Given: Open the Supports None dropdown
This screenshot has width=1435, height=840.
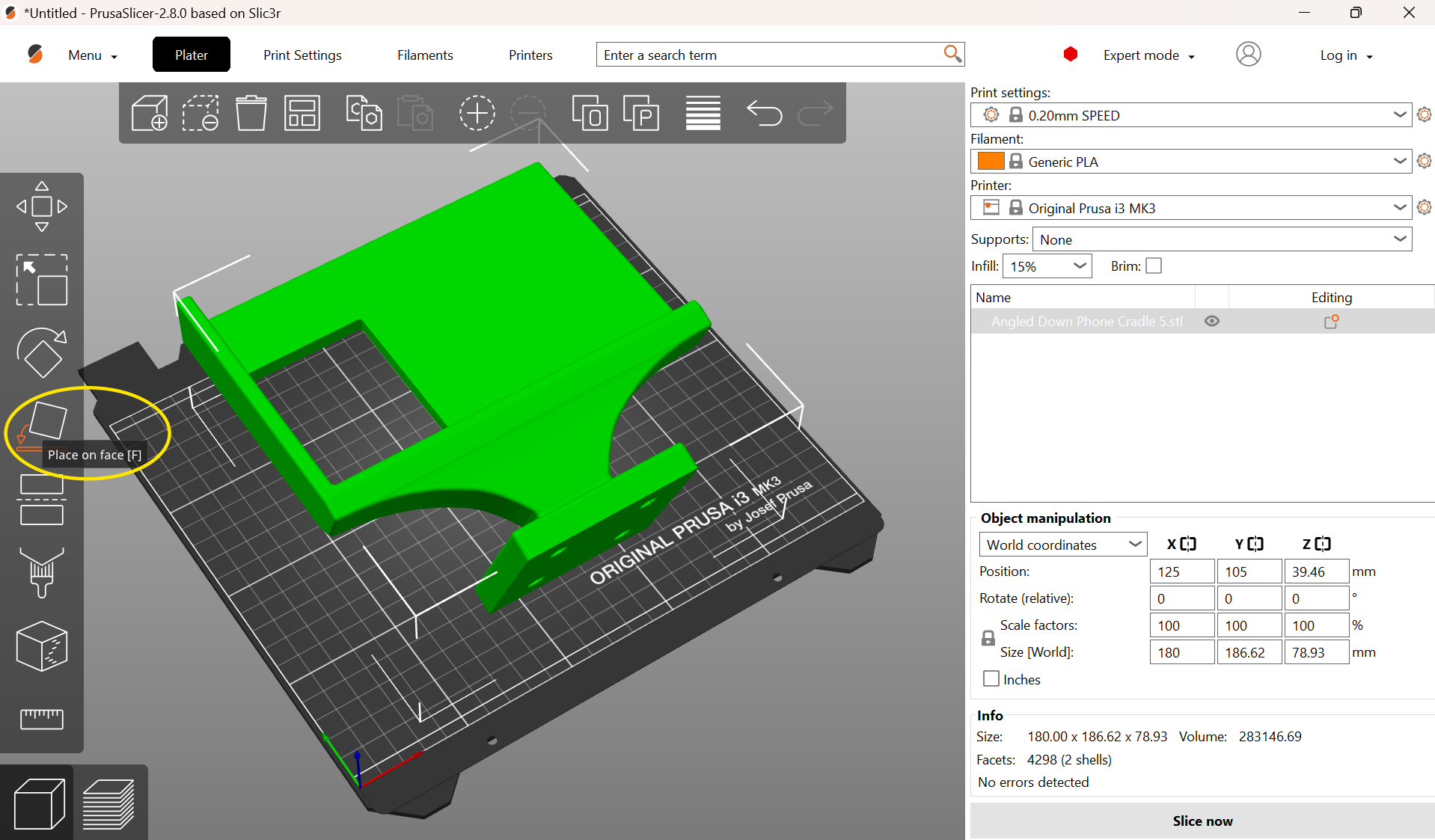Looking at the screenshot, I should coord(1222,239).
